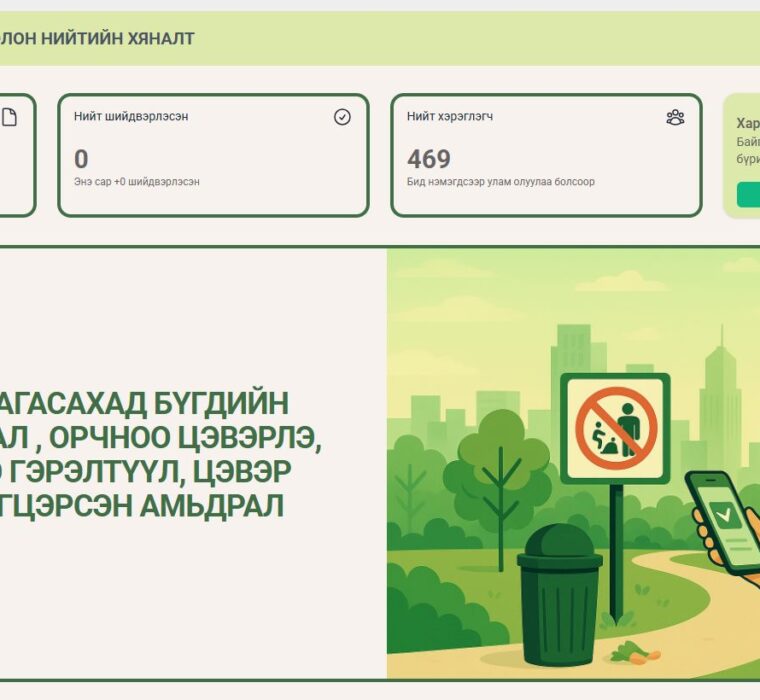Screen dimensions: 760x700
Task: Select the Энэ сар +0 шийдвэрлэсэн subtitle
Action: [x=136, y=182]
